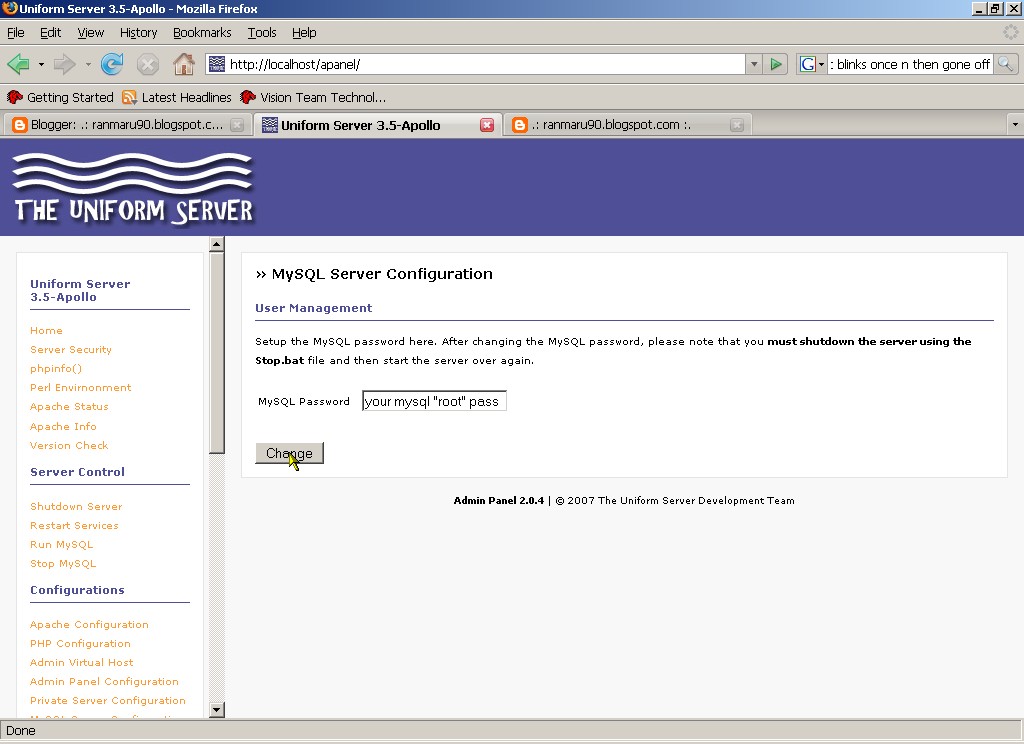The width and height of the screenshot is (1024, 744).
Task: Open the list all tabs dropdown
Action: [1014, 124]
